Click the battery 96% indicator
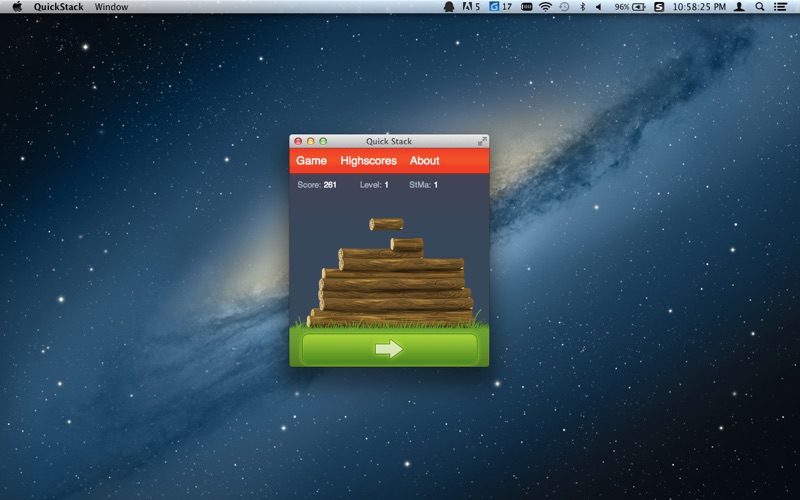Viewport: 800px width, 500px height. click(630, 7)
